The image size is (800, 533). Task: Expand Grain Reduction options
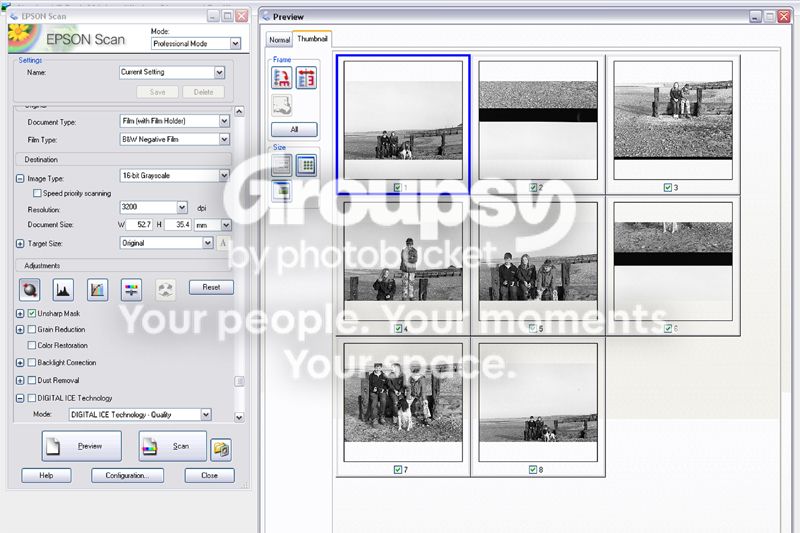(x=20, y=330)
